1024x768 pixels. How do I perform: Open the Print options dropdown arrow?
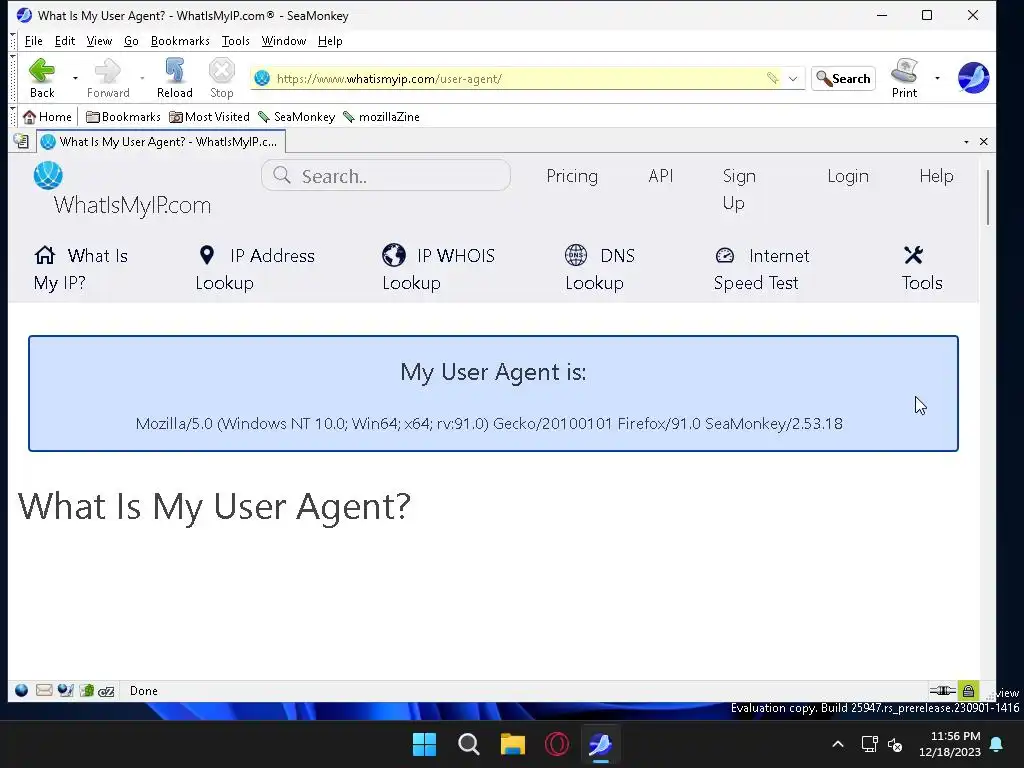tap(937, 78)
